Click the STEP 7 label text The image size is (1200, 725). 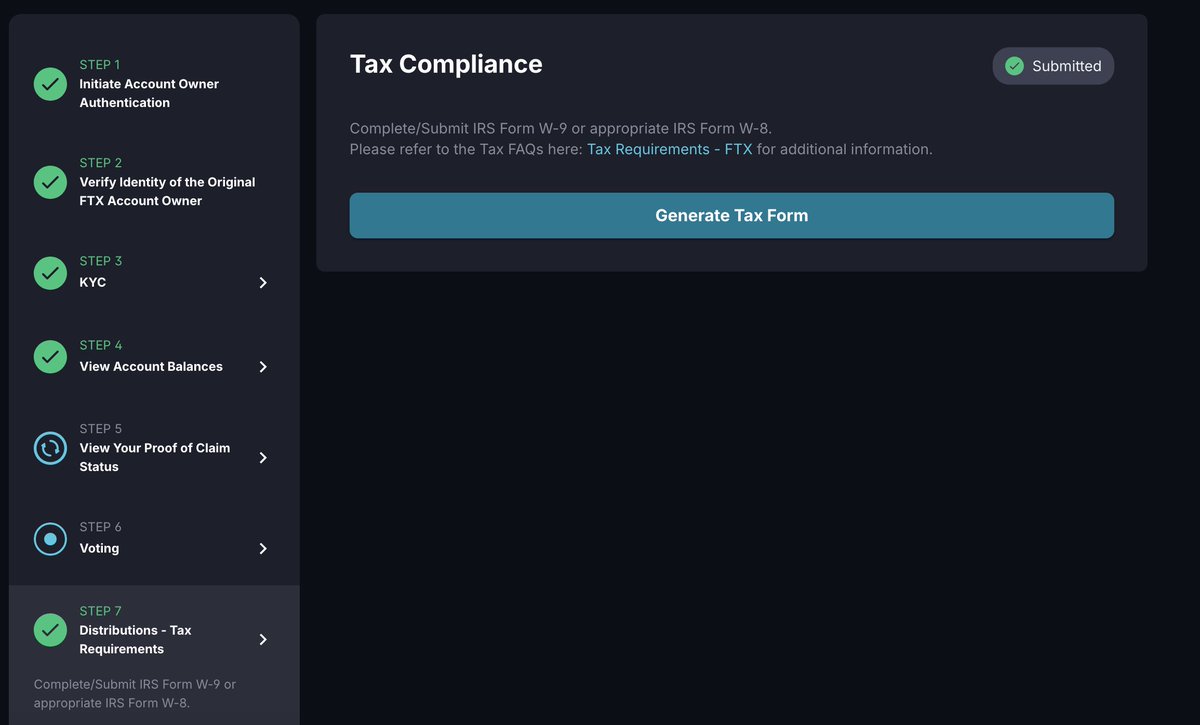click(x=101, y=611)
